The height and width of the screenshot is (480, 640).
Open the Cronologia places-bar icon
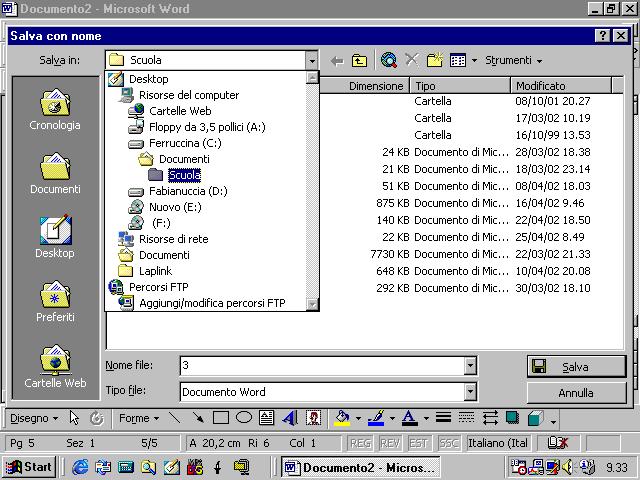[55, 109]
